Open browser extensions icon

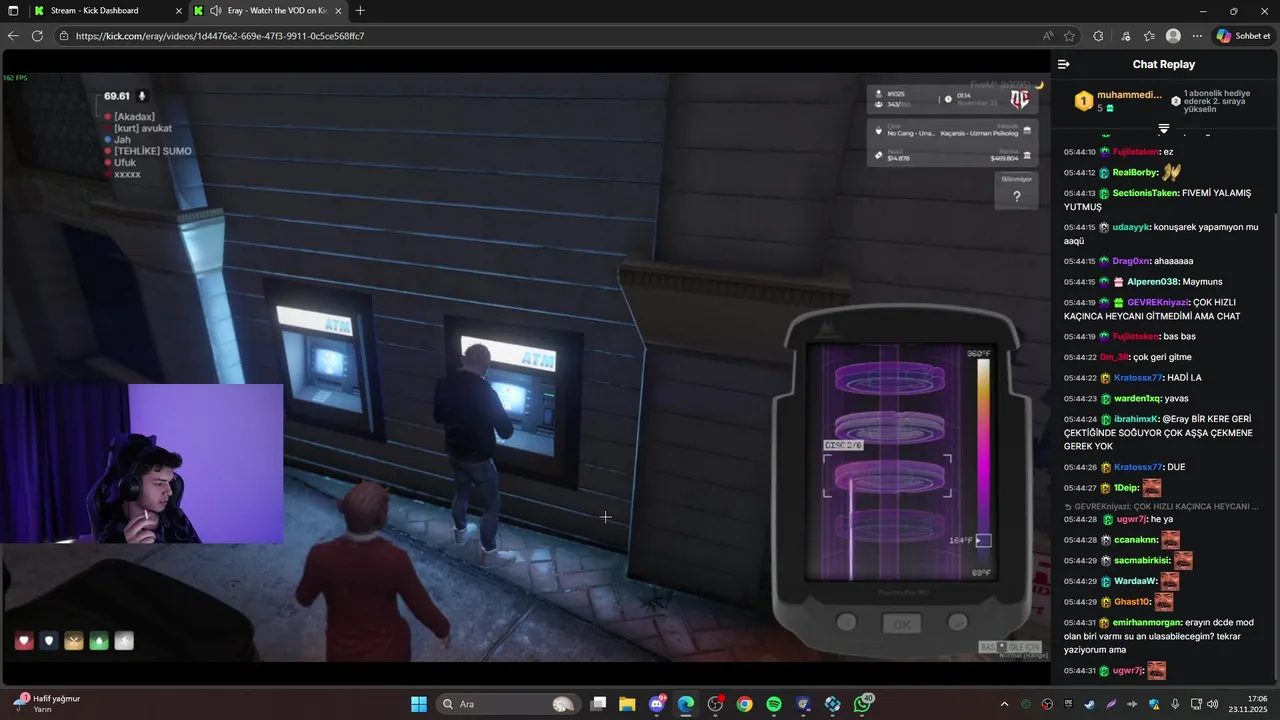[1098, 36]
